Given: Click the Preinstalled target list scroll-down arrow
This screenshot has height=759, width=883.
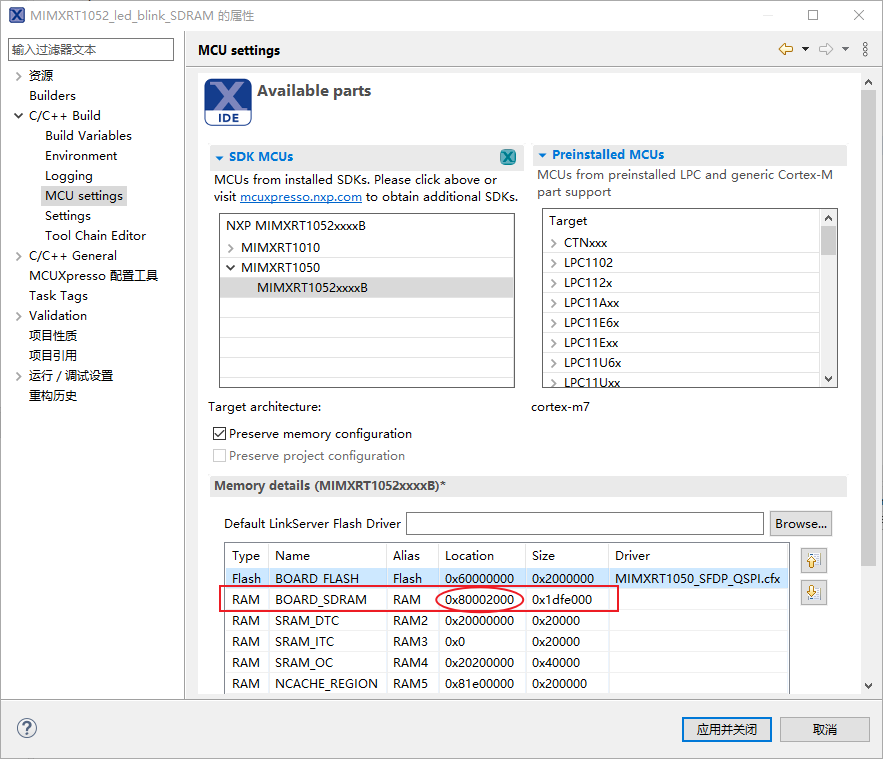Looking at the screenshot, I should point(828,379).
